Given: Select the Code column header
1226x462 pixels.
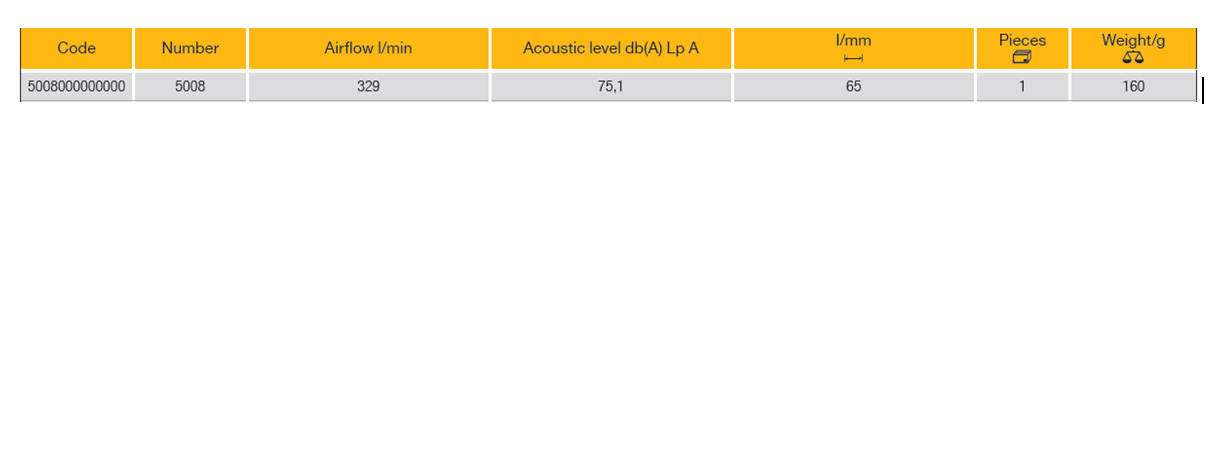Looking at the screenshot, I should click(77, 48).
